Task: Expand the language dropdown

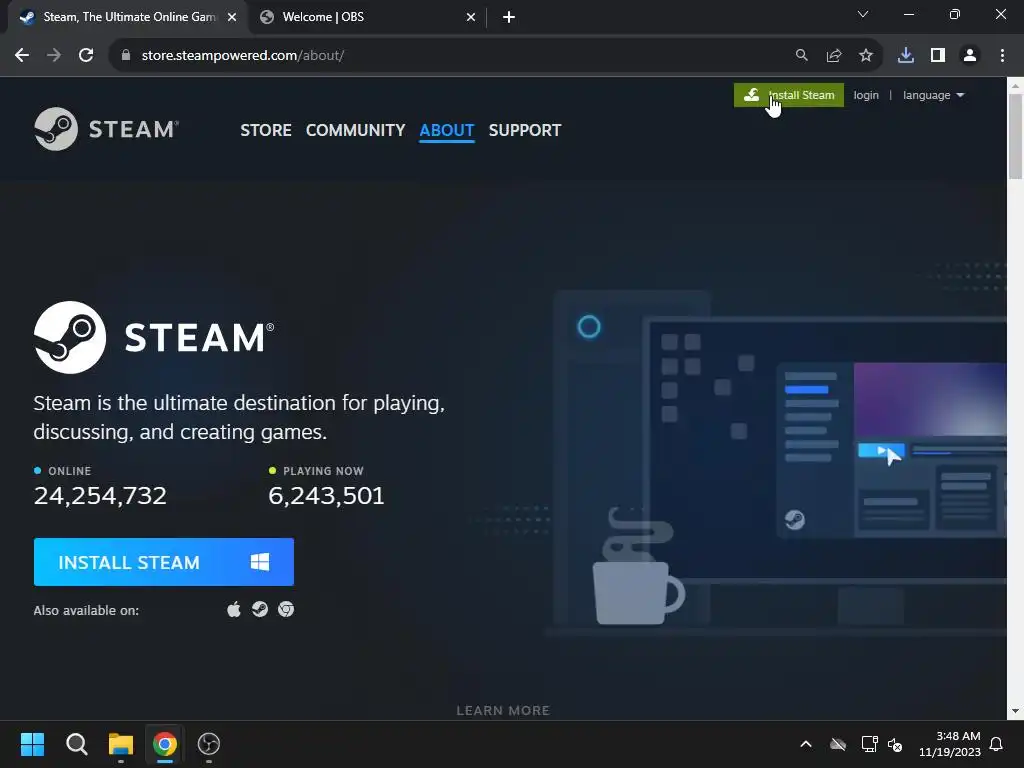Action: pyautogui.click(x=933, y=95)
